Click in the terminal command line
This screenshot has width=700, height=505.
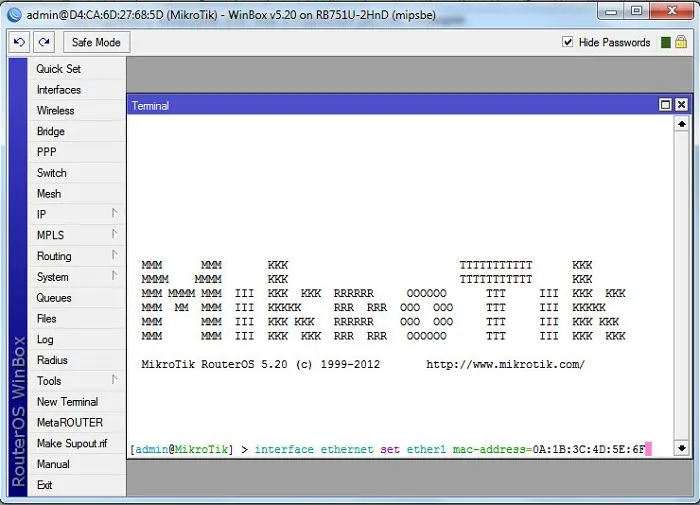pos(400,449)
